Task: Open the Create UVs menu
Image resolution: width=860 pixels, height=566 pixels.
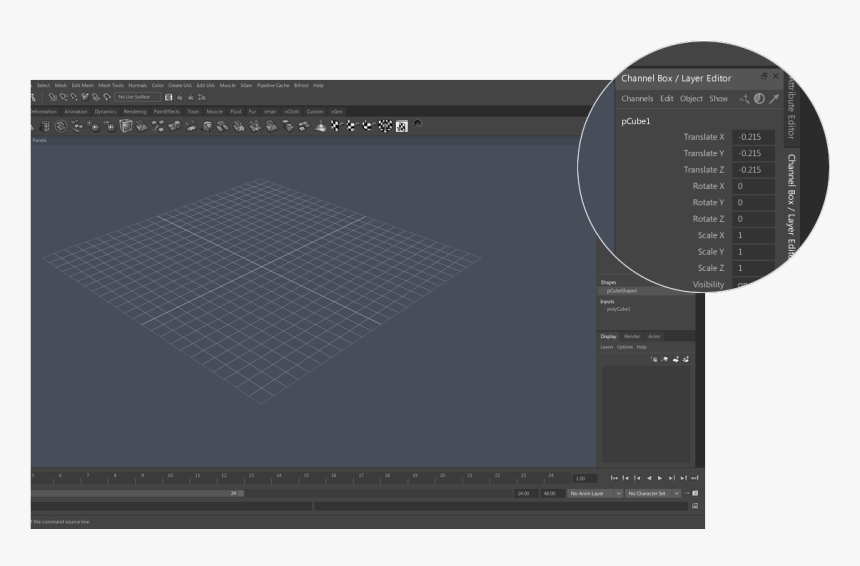Action: 180,86
